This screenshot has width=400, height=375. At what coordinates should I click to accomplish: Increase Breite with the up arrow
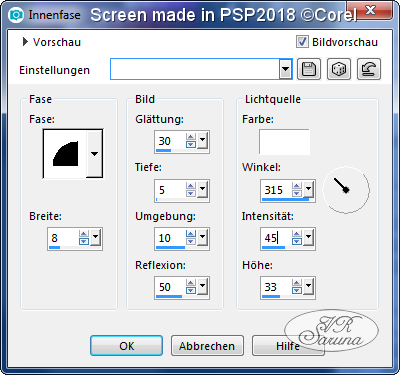[x=84, y=234]
